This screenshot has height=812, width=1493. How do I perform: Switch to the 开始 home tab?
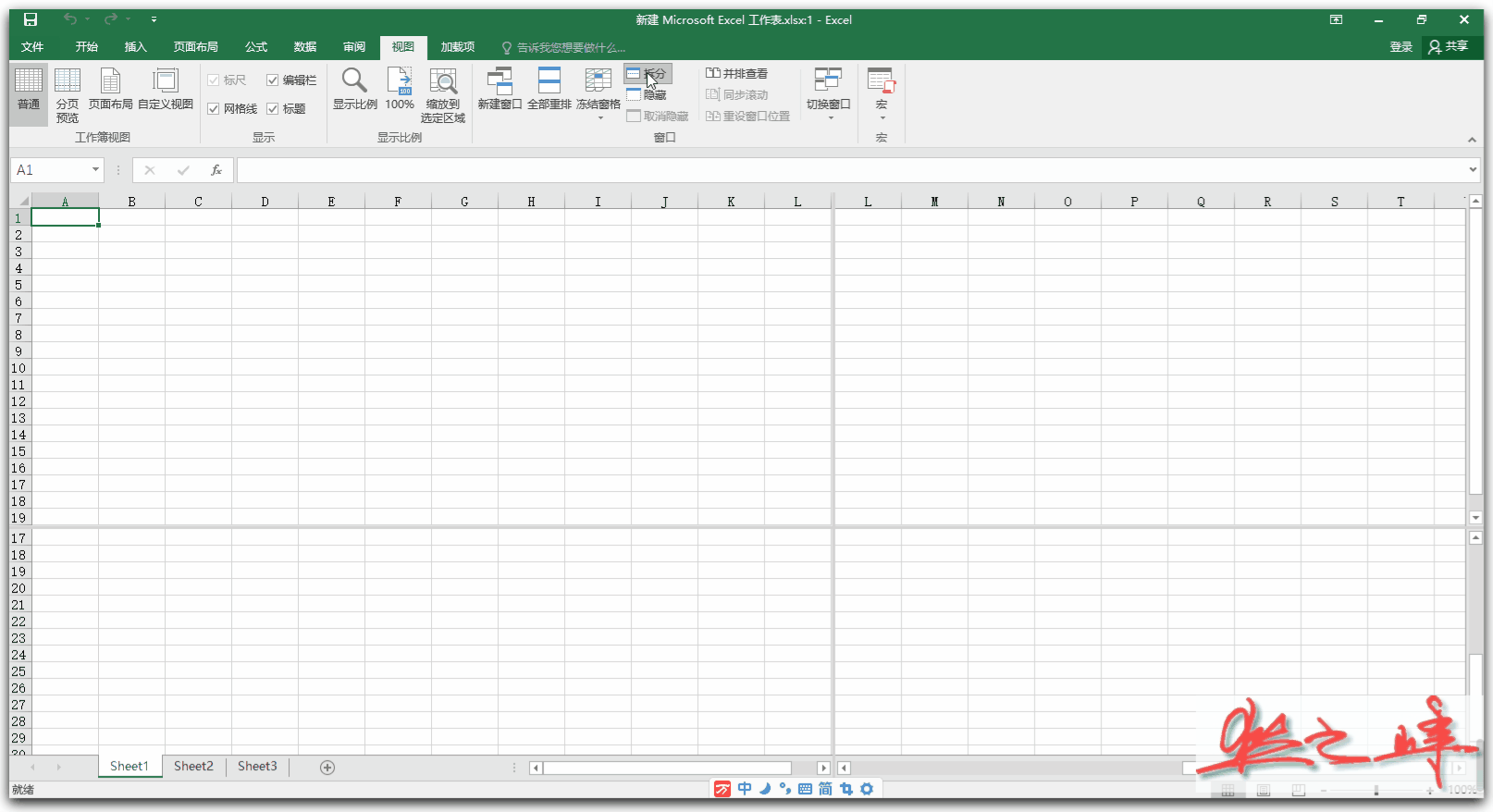(87, 47)
